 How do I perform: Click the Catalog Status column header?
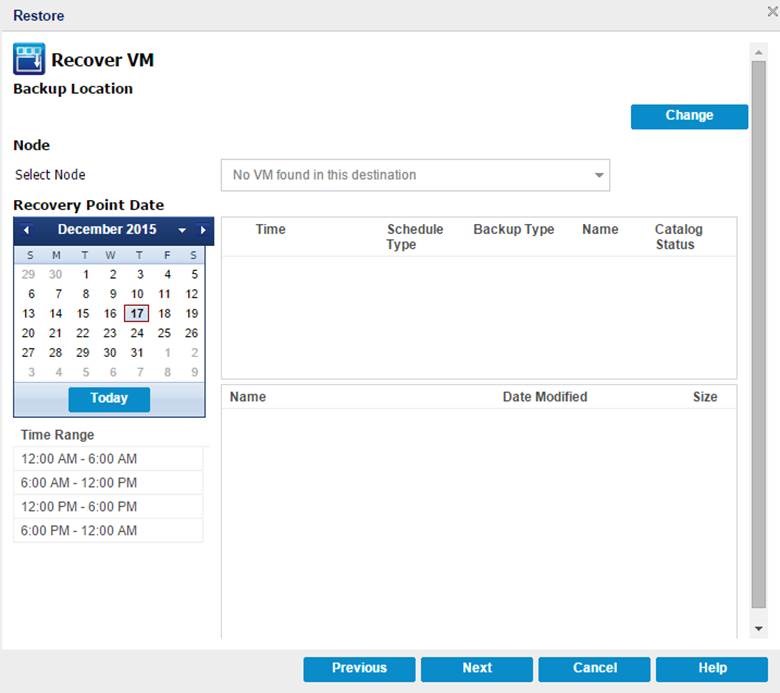pyautogui.click(x=678, y=237)
